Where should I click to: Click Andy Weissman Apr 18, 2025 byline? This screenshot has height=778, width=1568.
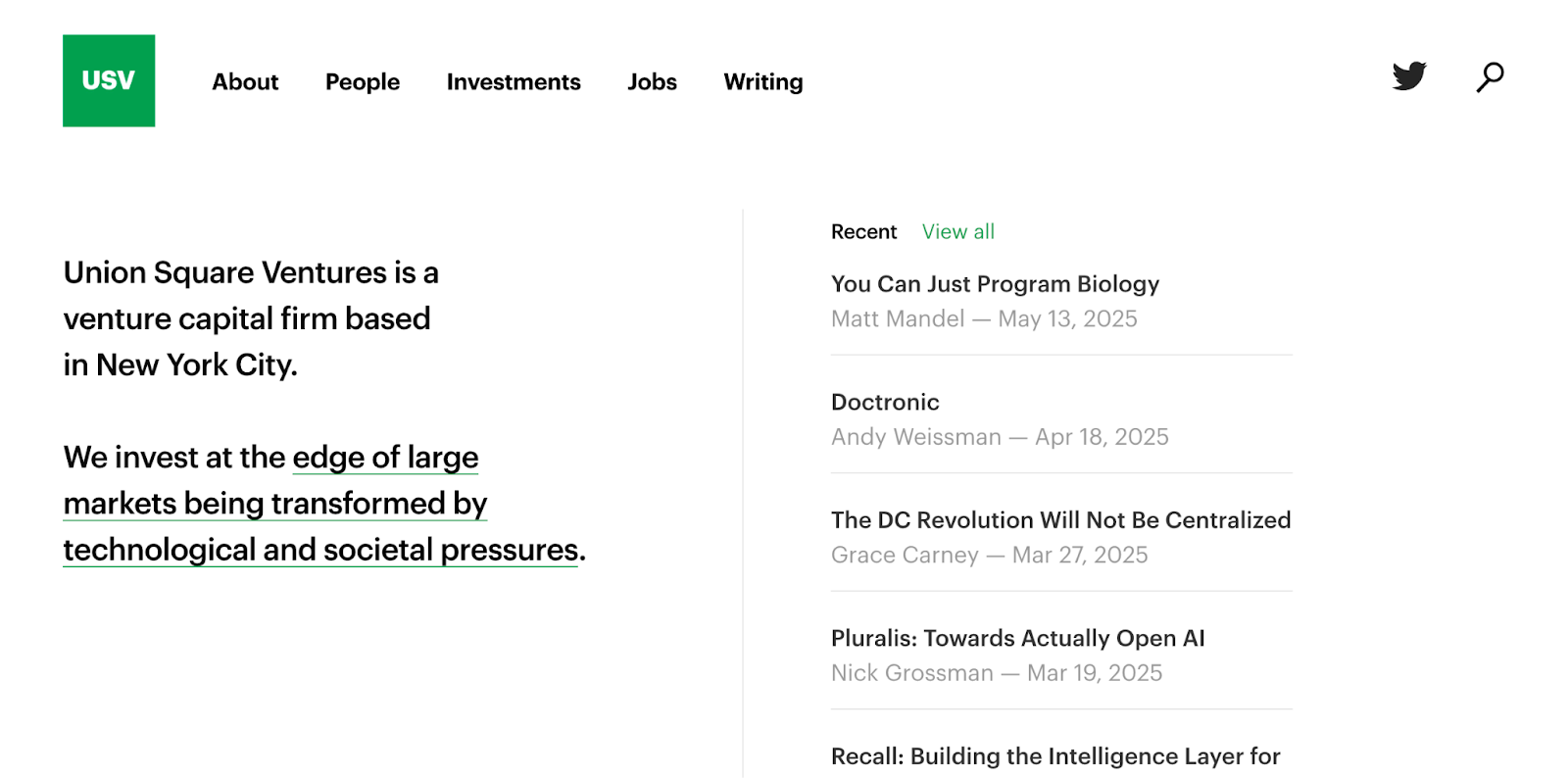click(999, 437)
